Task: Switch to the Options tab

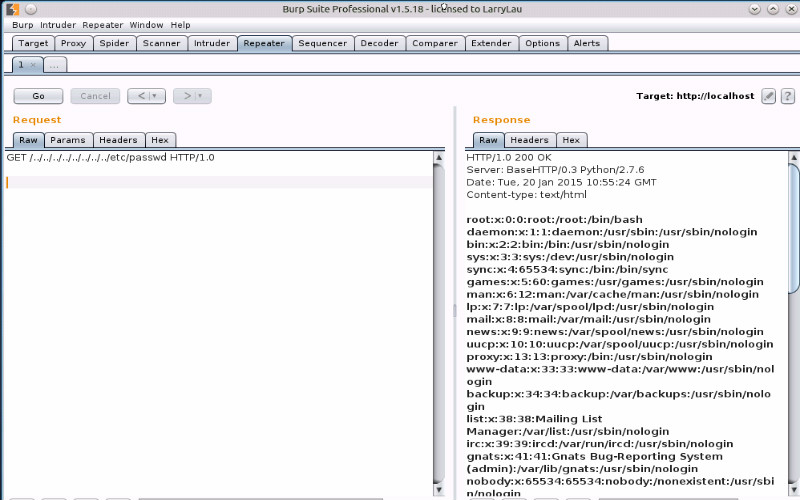Action: click(x=542, y=43)
